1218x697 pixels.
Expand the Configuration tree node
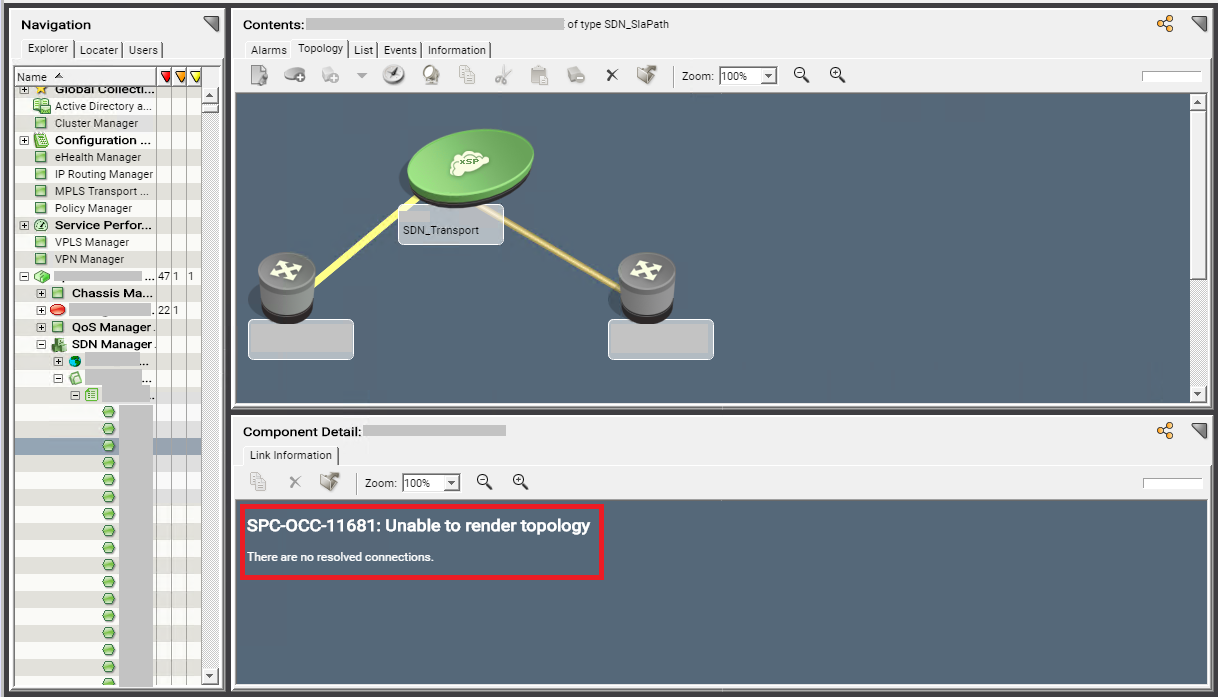pos(24,140)
